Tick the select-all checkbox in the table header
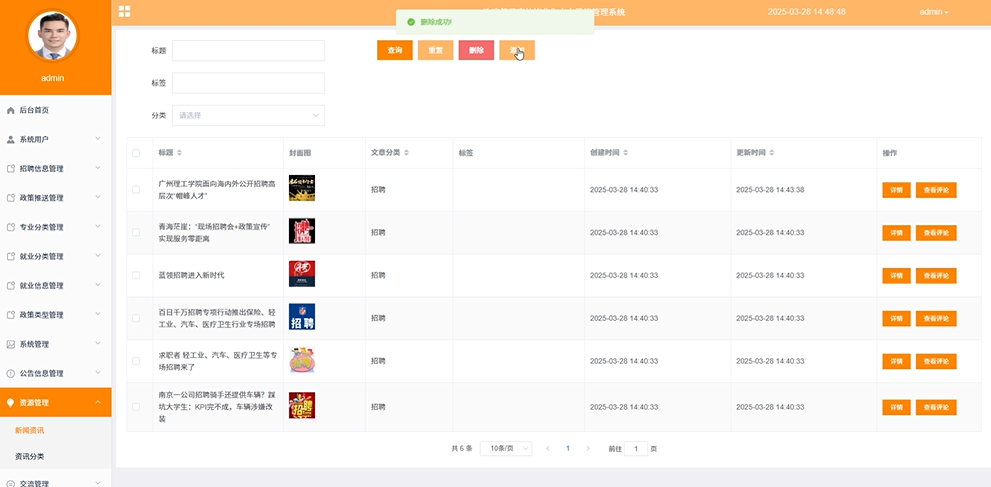This screenshot has height=487, width=991. point(136,153)
